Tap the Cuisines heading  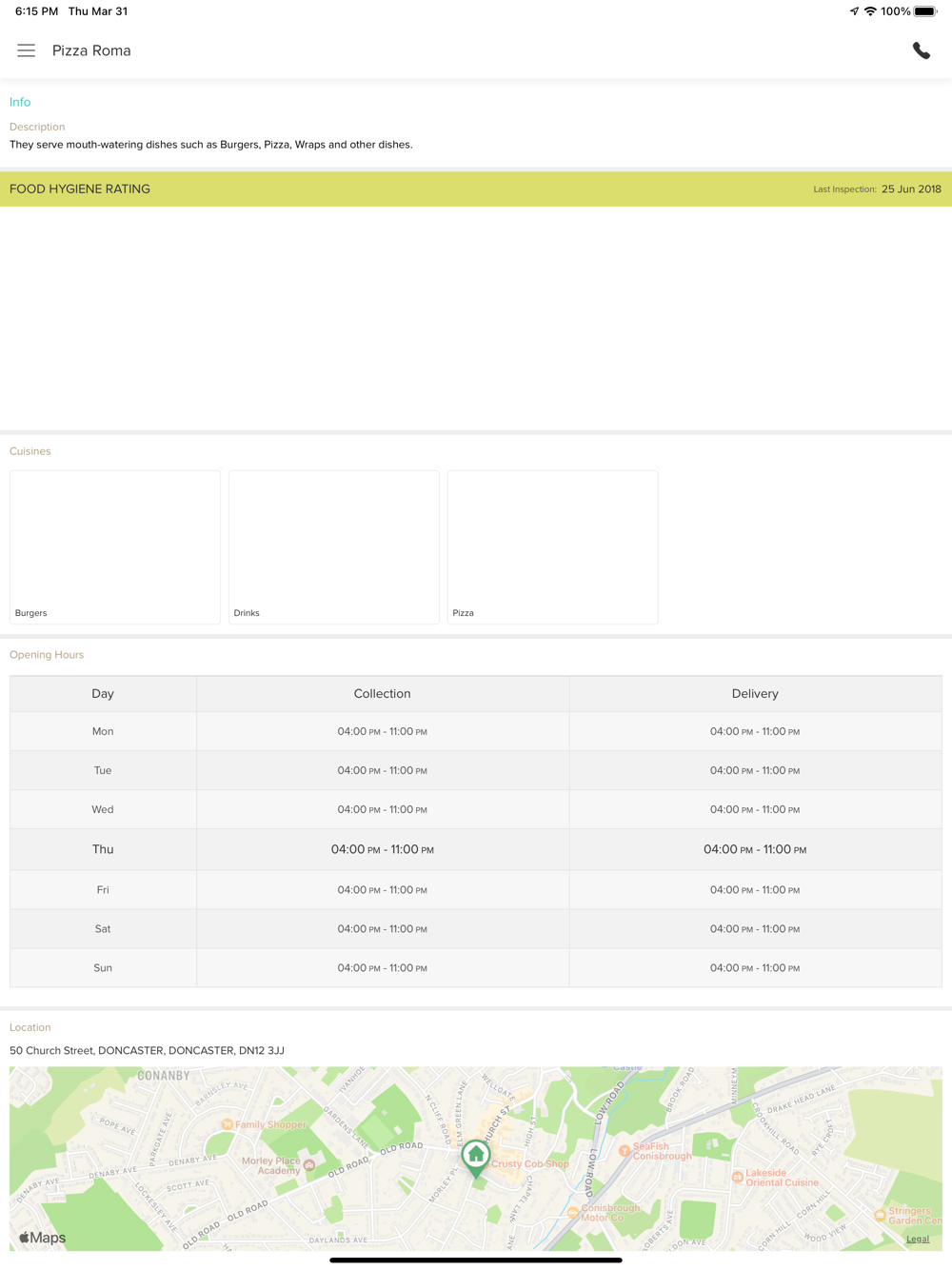coord(30,451)
